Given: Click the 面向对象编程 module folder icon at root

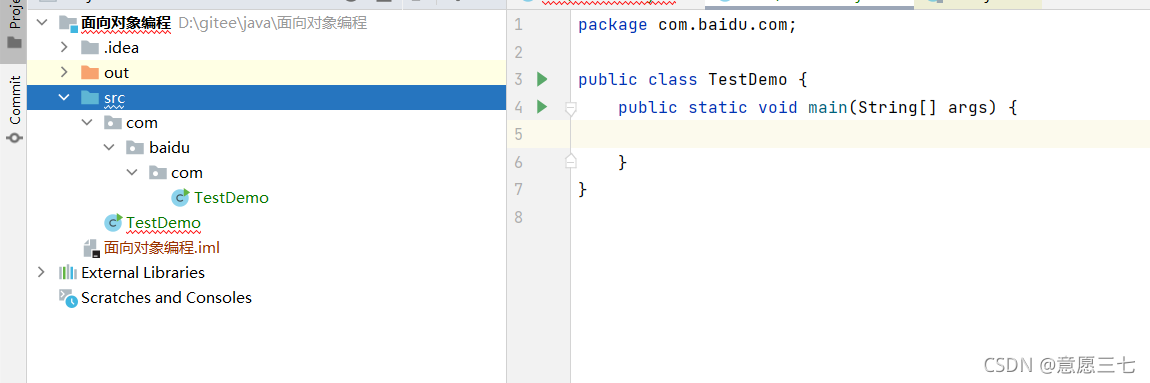Looking at the screenshot, I should coord(67,23).
